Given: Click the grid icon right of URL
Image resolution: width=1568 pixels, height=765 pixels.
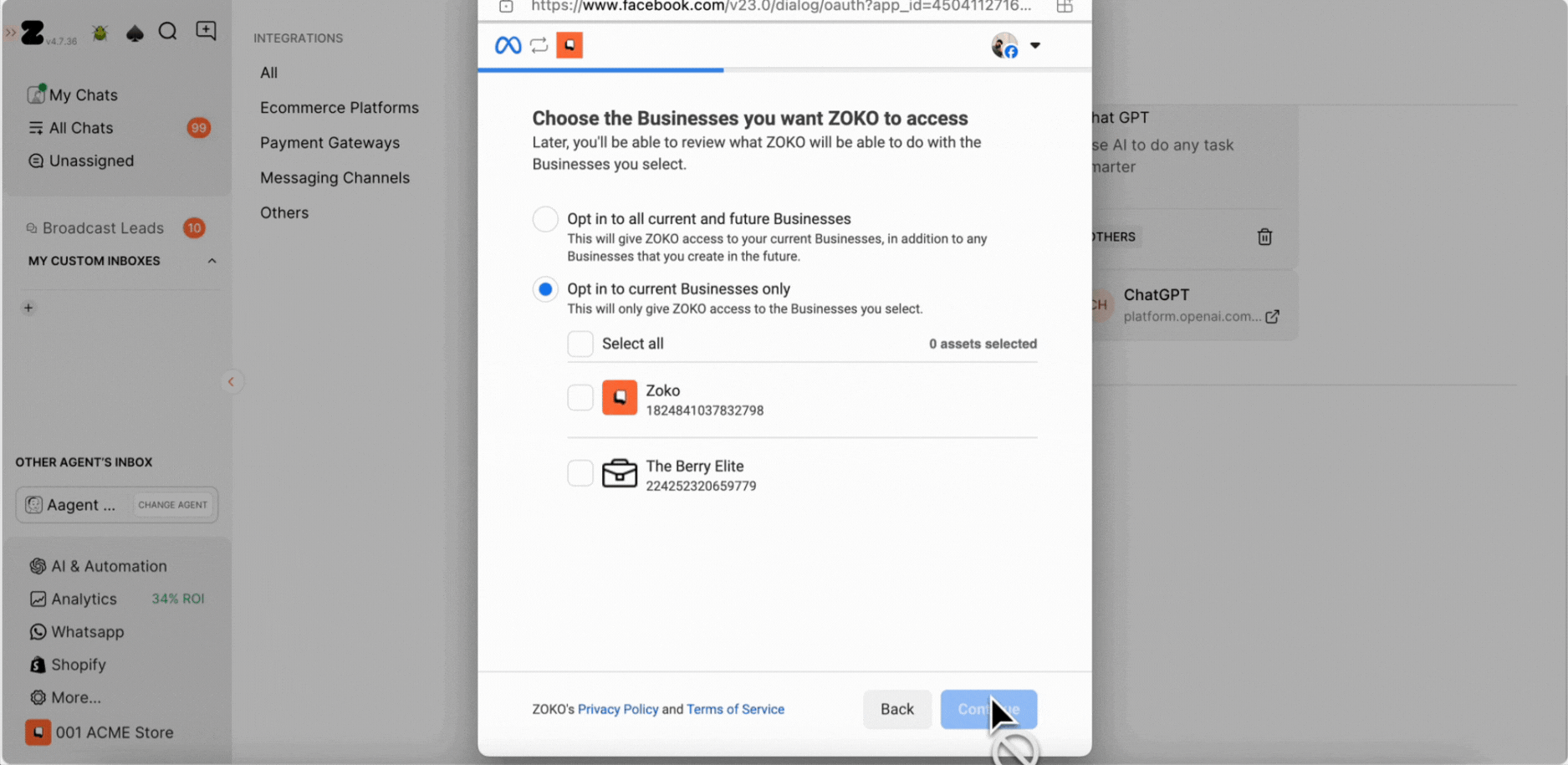Looking at the screenshot, I should point(1065,7).
